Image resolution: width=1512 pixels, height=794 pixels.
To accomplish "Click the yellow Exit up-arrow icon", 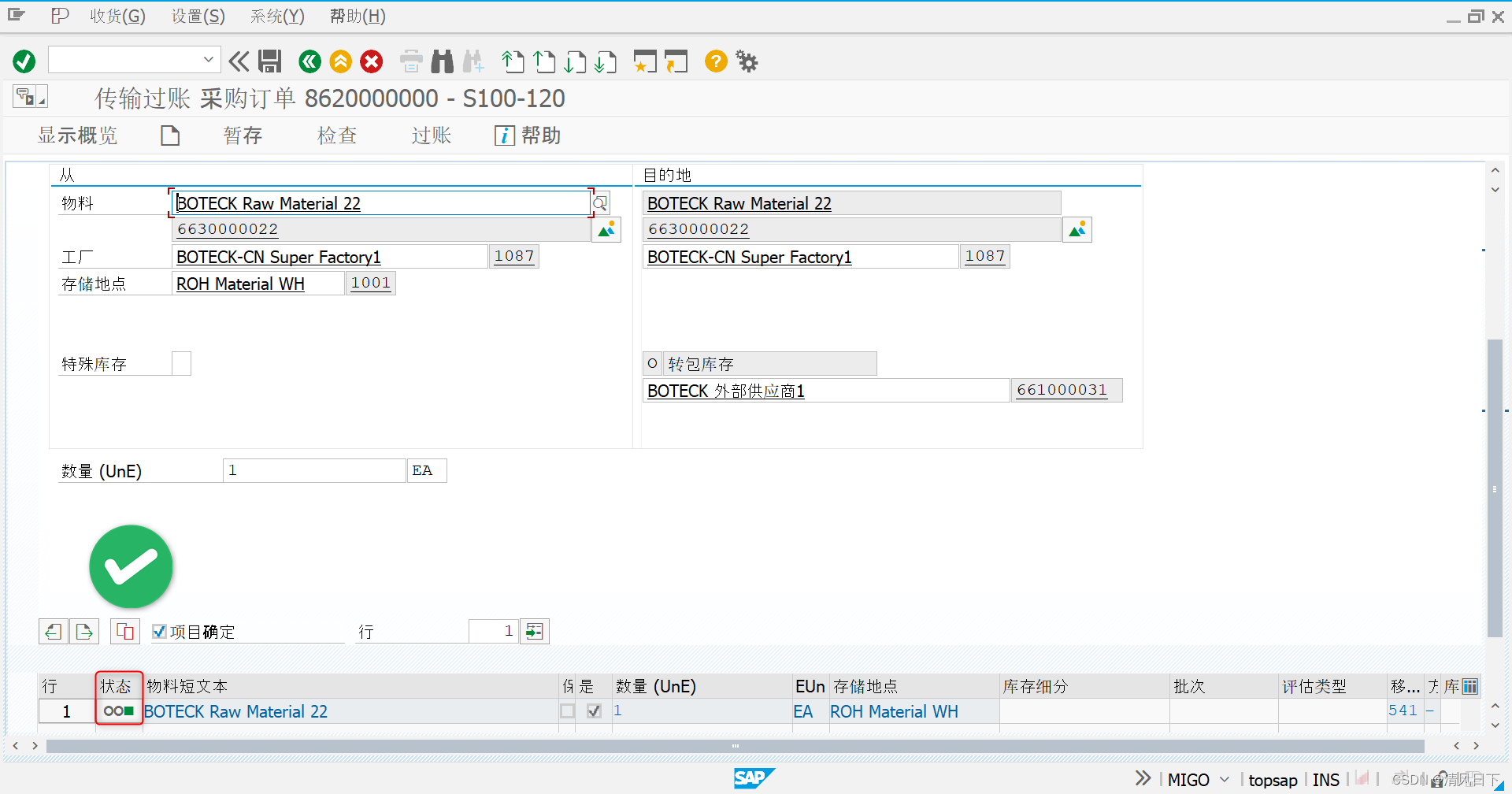I will [341, 61].
